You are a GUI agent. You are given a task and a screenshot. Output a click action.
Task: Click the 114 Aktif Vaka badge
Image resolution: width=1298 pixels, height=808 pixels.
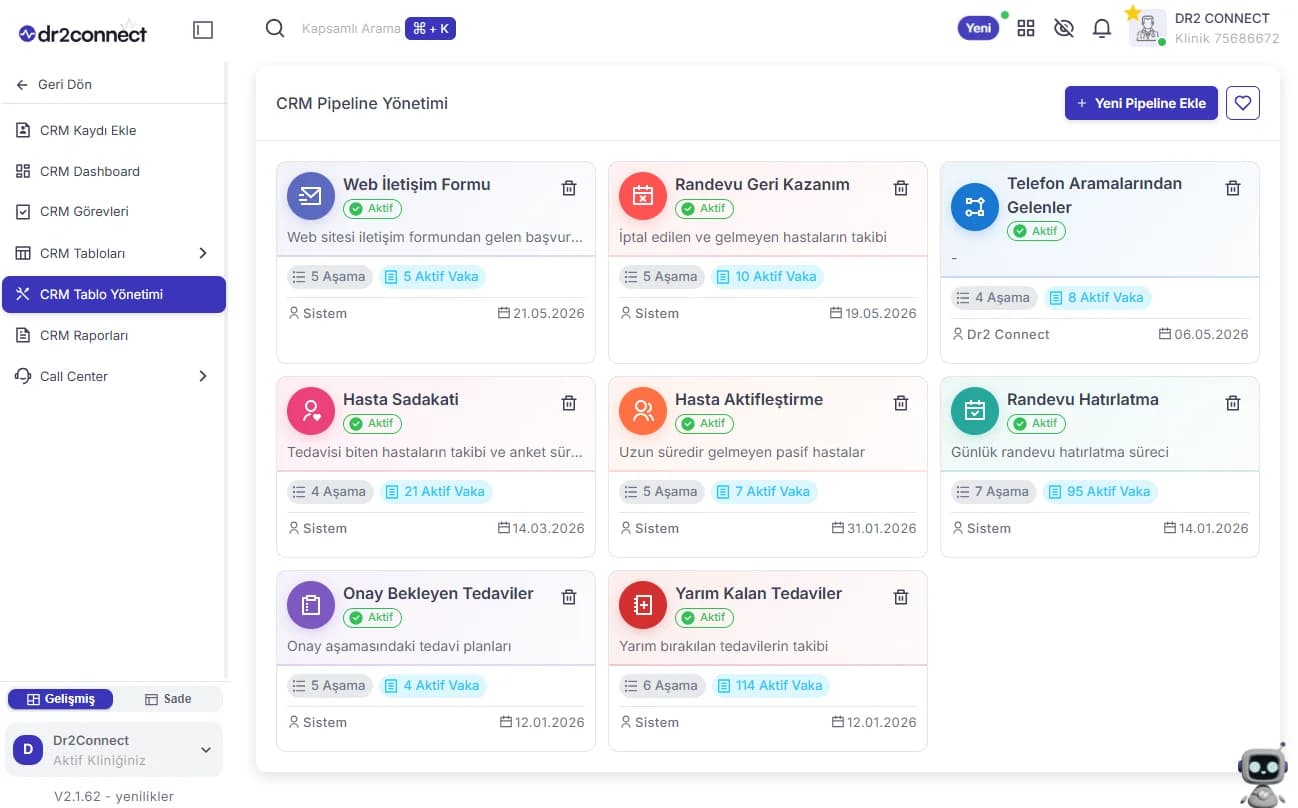pos(769,686)
